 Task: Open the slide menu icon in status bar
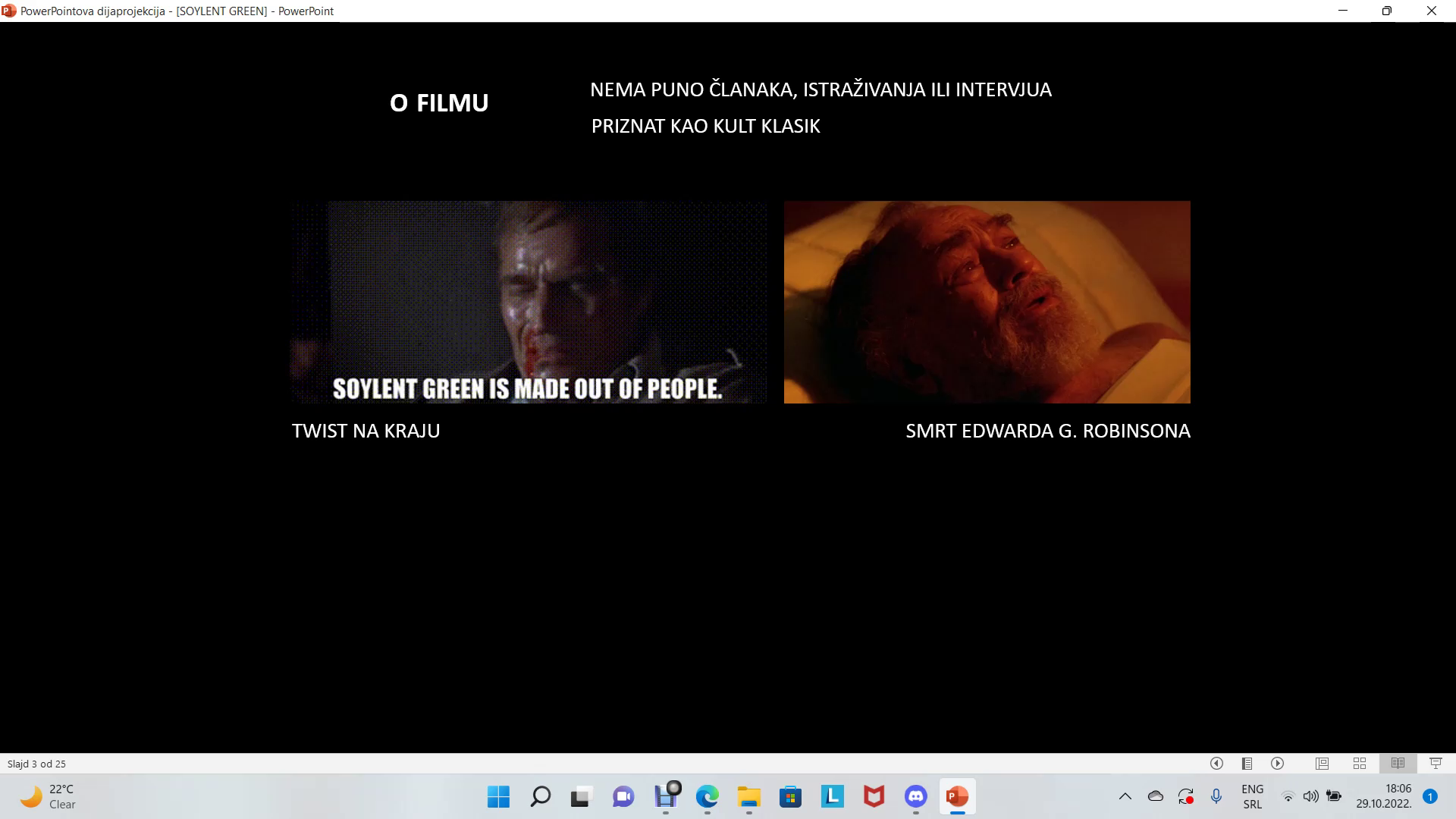pos(1247,764)
